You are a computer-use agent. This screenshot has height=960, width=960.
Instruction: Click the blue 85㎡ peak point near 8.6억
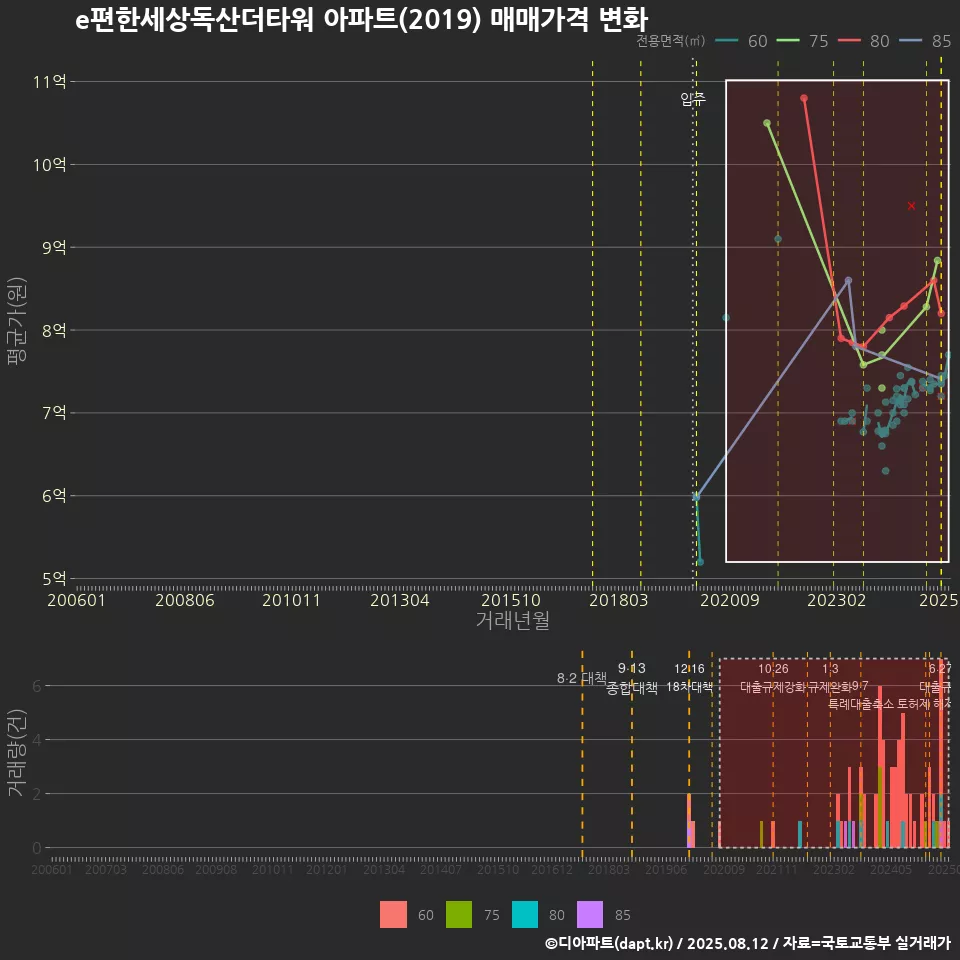click(x=848, y=280)
